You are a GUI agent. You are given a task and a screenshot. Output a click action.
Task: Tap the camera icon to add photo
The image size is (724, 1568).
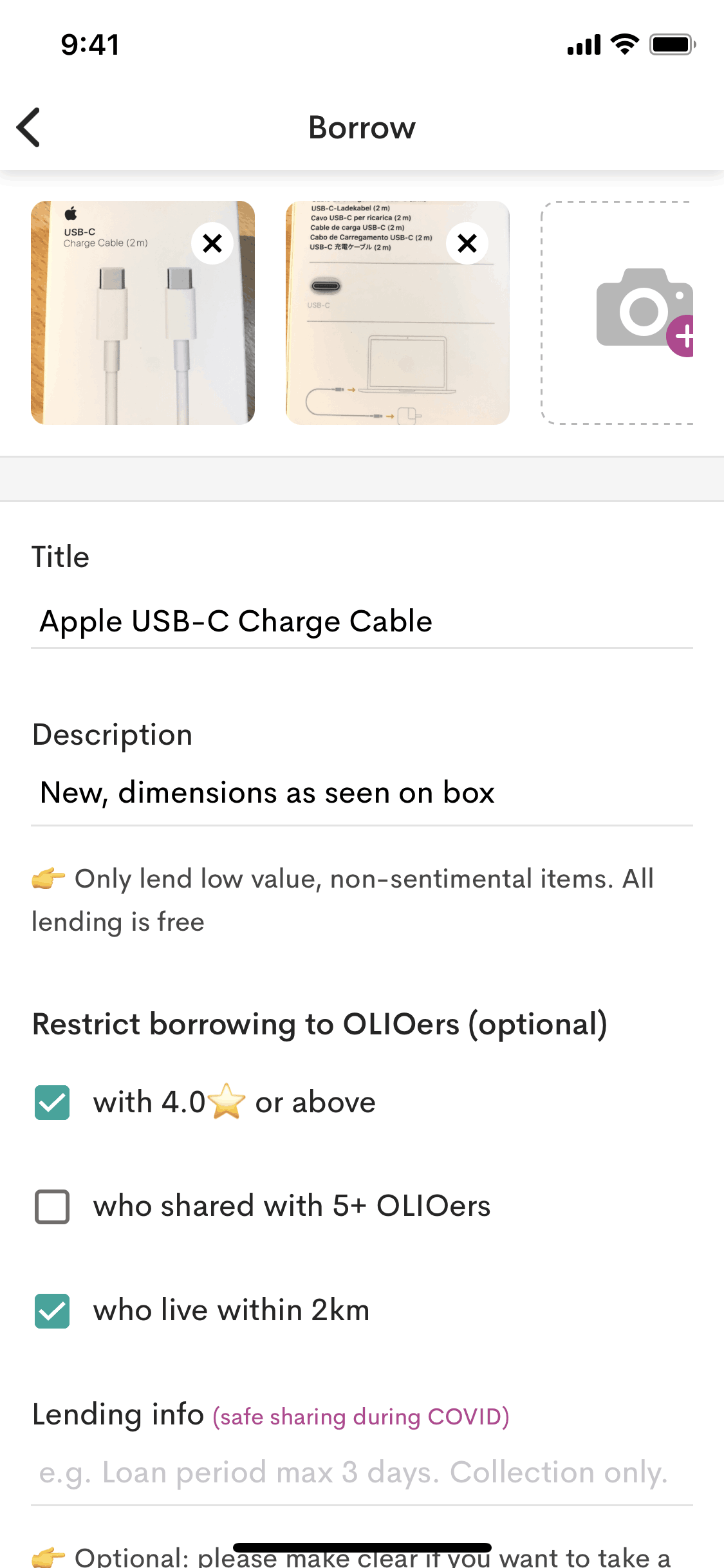click(637, 309)
